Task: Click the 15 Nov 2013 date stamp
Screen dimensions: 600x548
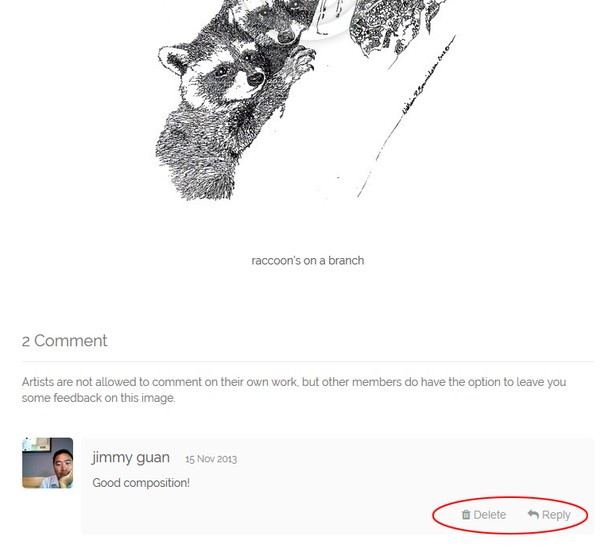Action: click(x=211, y=459)
